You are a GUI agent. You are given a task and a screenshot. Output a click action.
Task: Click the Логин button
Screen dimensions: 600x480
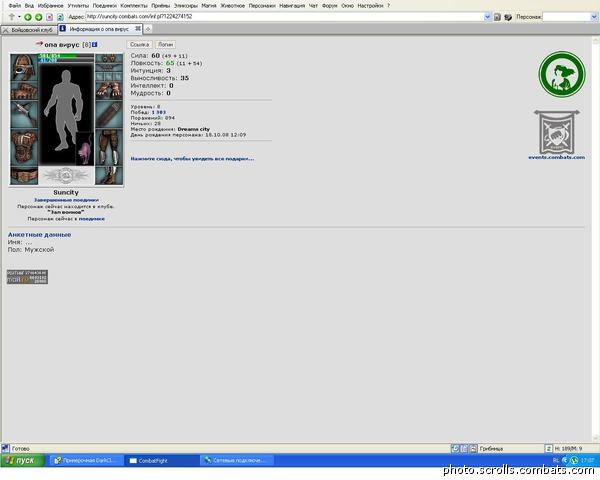click(165, 45)
